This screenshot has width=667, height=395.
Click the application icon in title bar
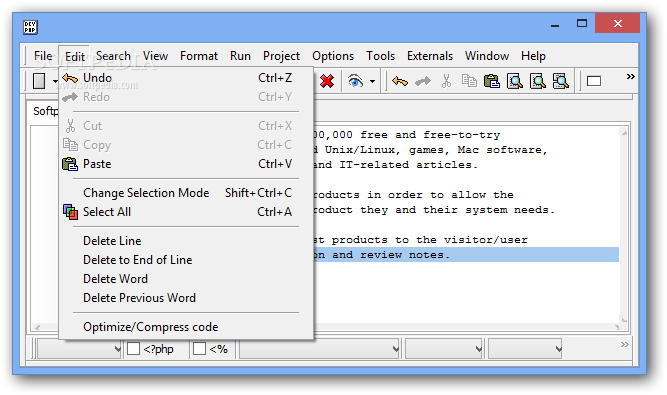coord(30,27)
